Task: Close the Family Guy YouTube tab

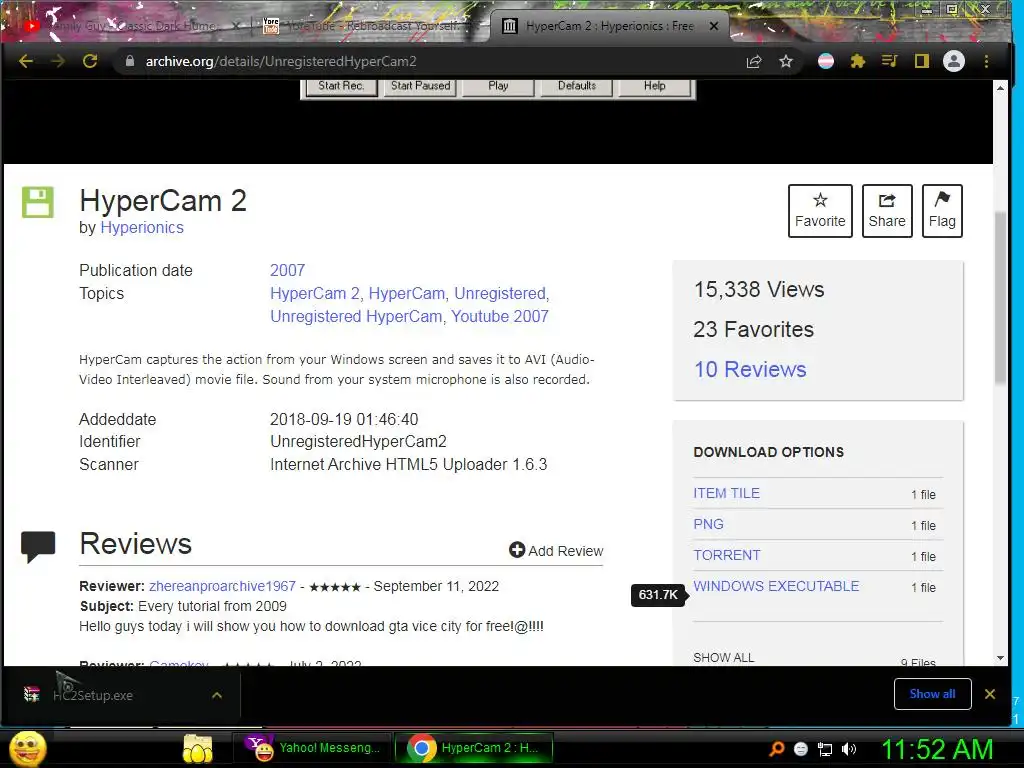Action: click(236, 26)
